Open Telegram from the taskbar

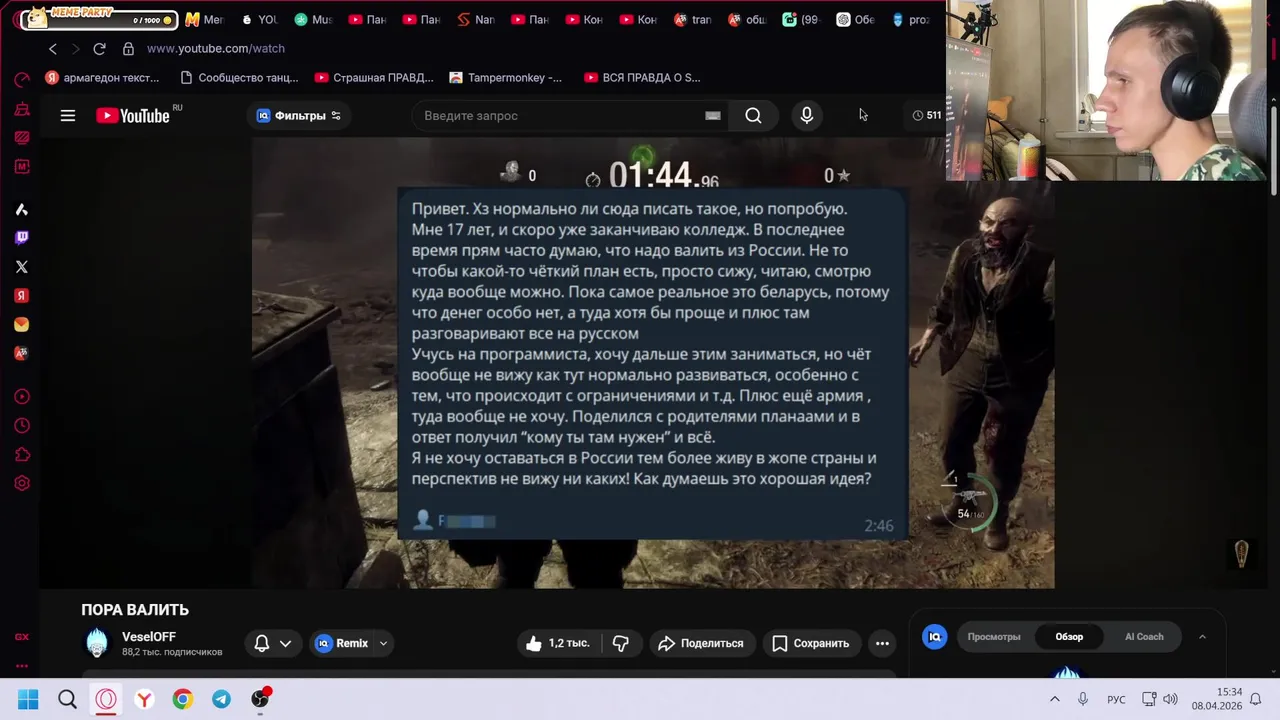point(221,699)
